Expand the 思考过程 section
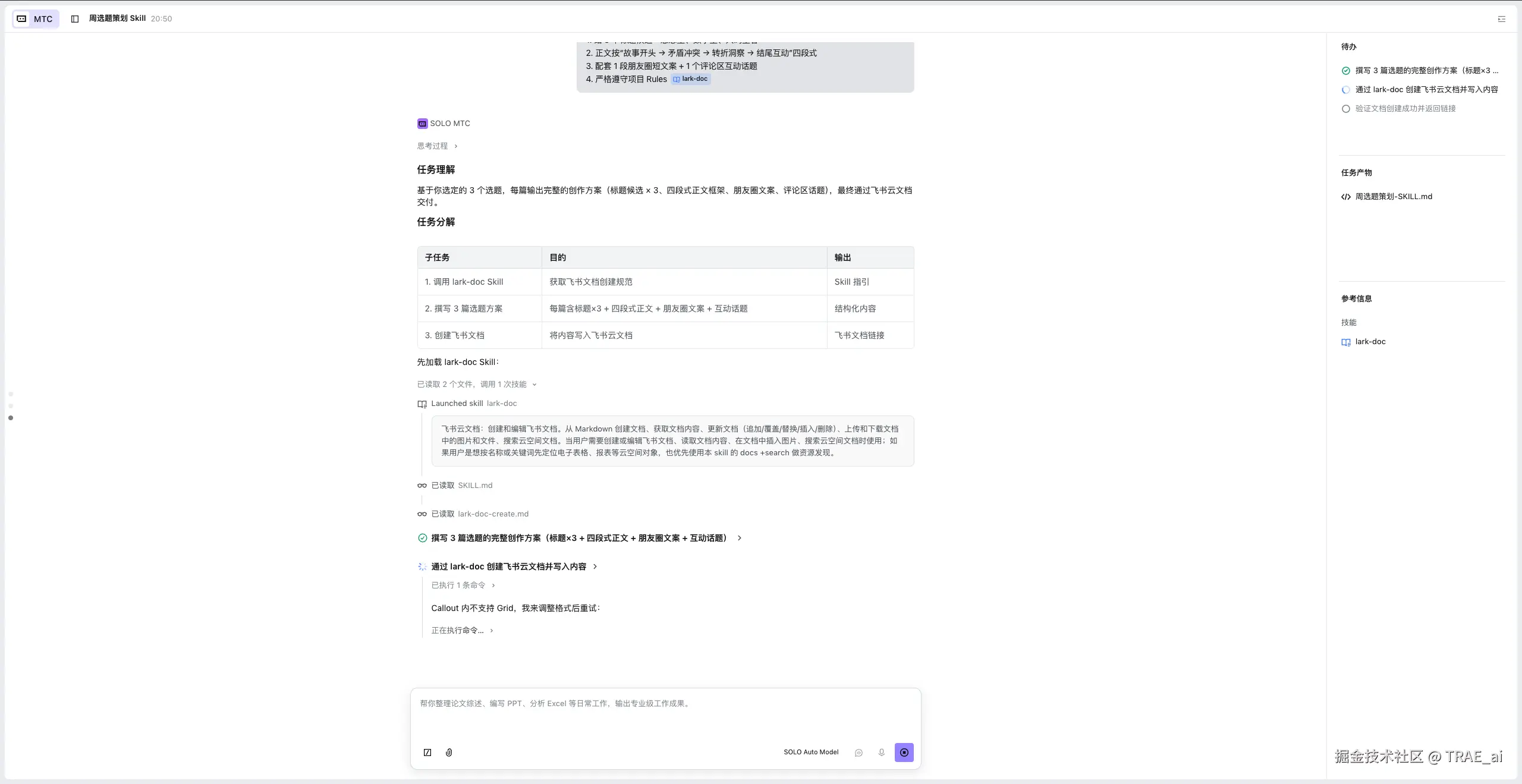 (438, 146)
